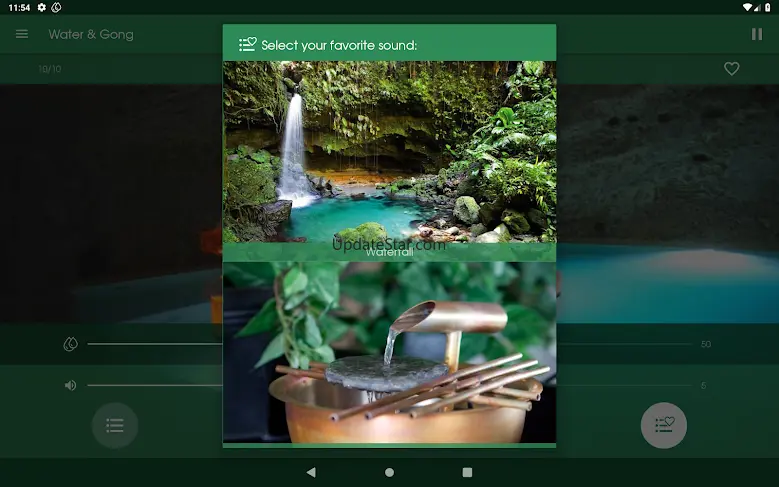This screenshot has height=487, width=779.
Task: Open the hamburger navigation menu
Action: click(22, 34)
